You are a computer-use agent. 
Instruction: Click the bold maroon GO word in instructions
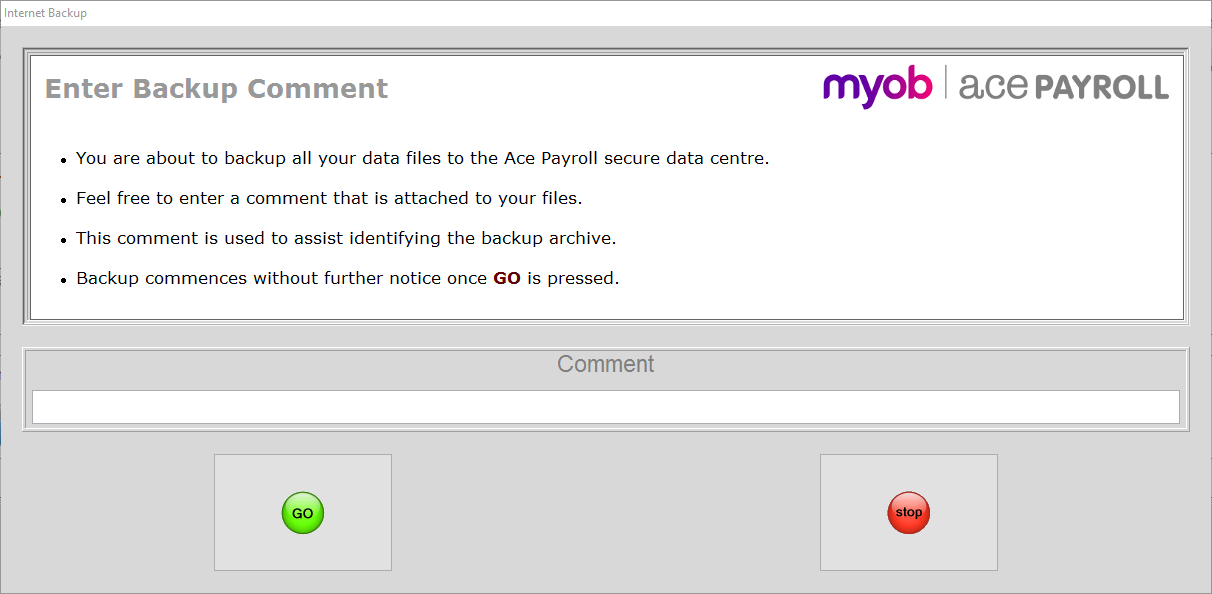[507, 278]
